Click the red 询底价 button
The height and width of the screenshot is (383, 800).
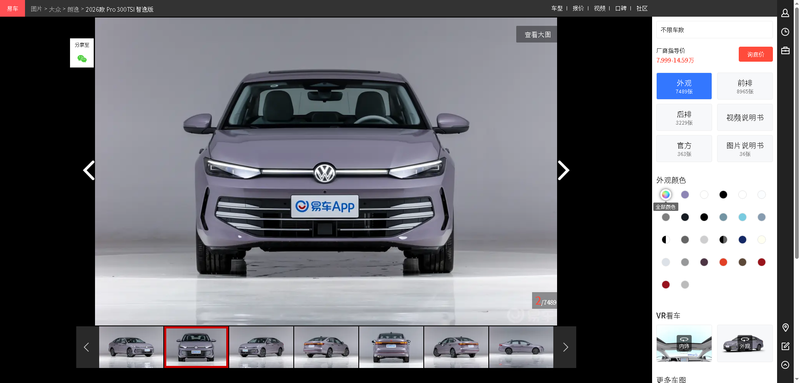point(755,54)
